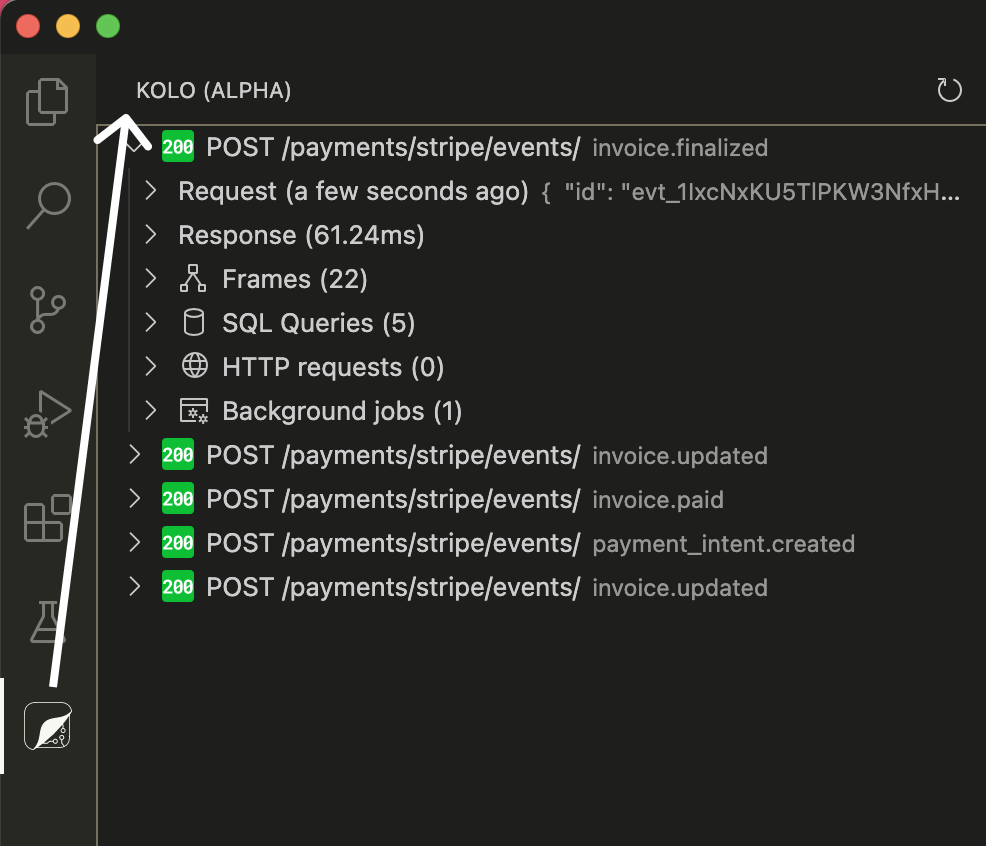Open the Run and Debug icon
This screenshot has height=846, width=986.
coord(48,413)
